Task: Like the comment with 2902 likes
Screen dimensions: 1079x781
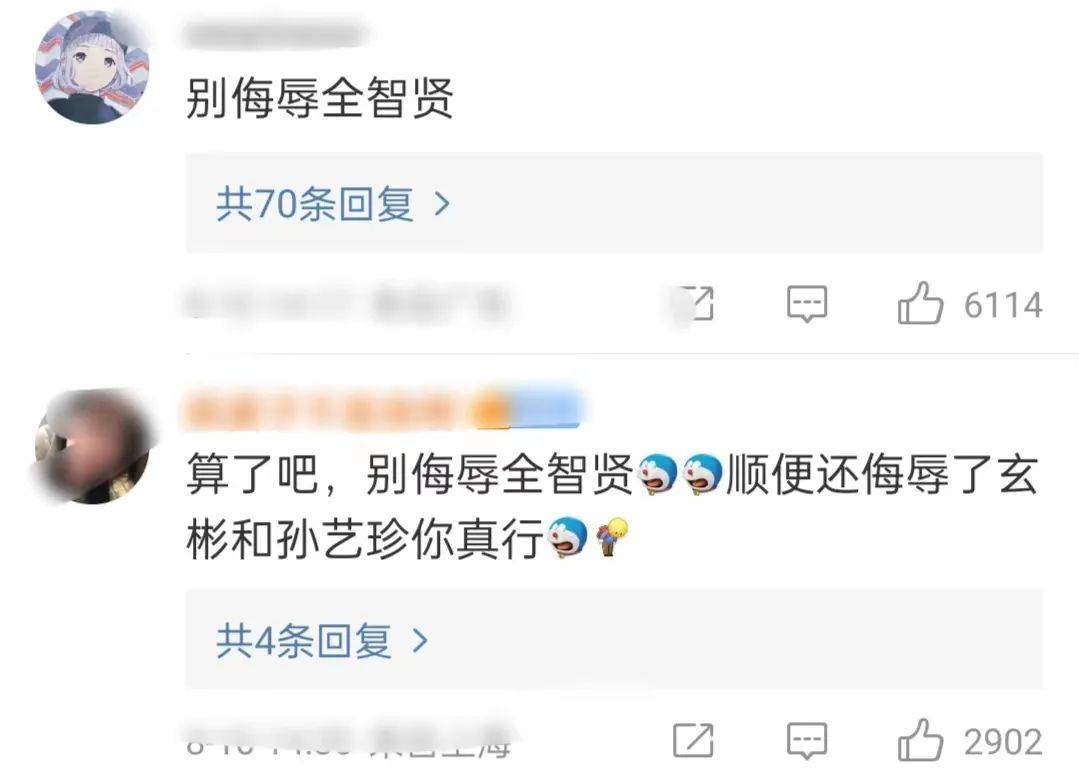Action: click(x=920, y=740)
